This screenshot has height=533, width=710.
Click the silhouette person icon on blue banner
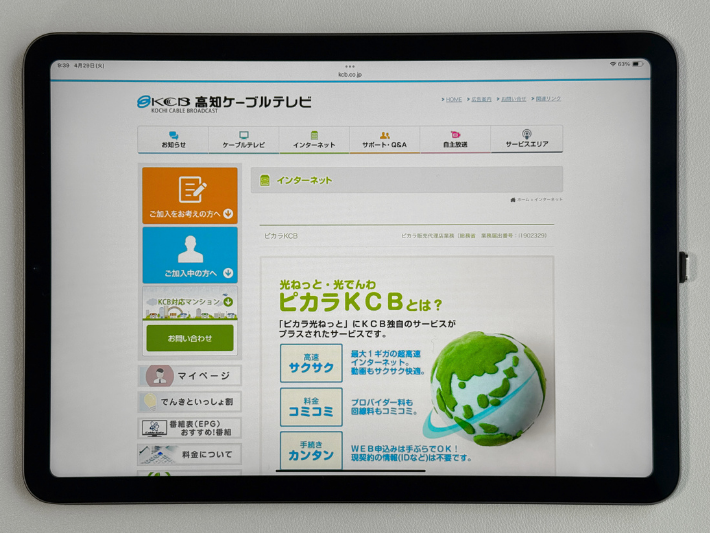[x=190, y=249]
